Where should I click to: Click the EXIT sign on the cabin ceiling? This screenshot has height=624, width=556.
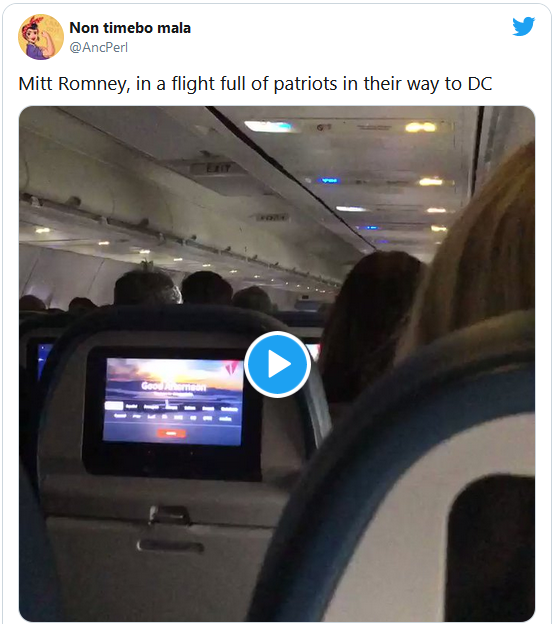pyautogui.click(x=218, y=169)
